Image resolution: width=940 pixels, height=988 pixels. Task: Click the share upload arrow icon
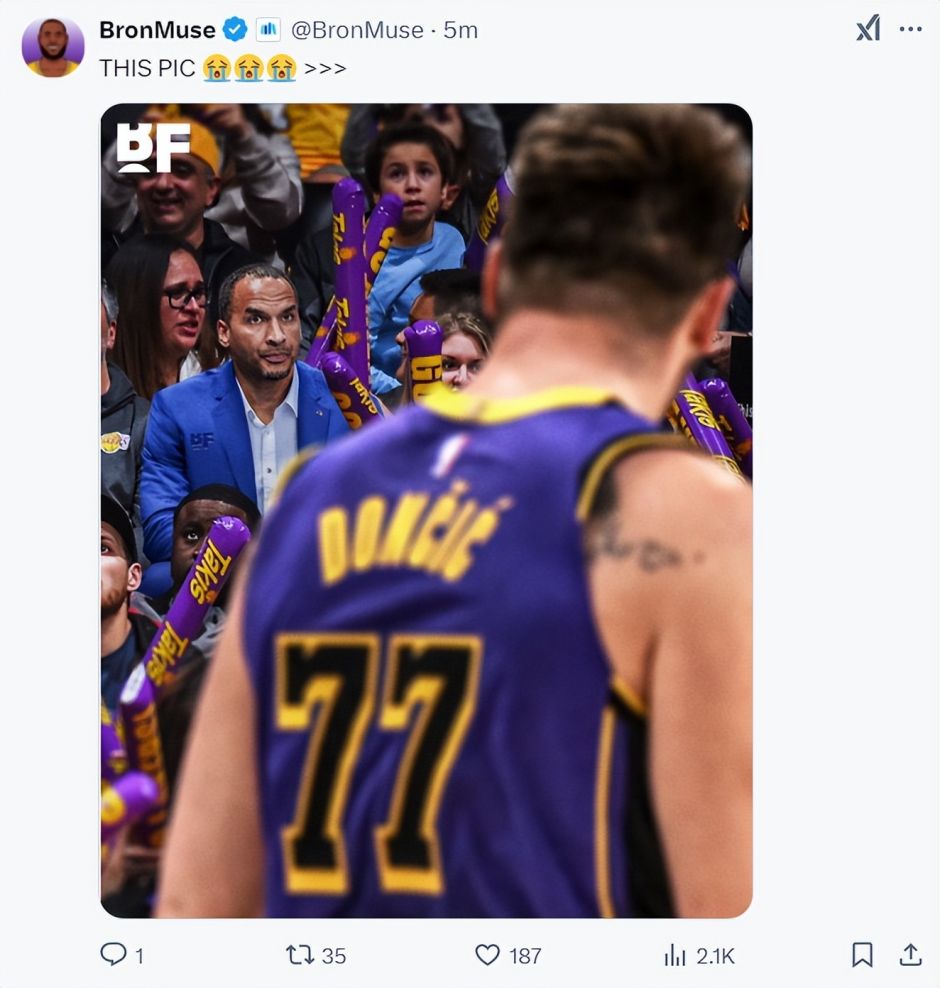[910, 955]
